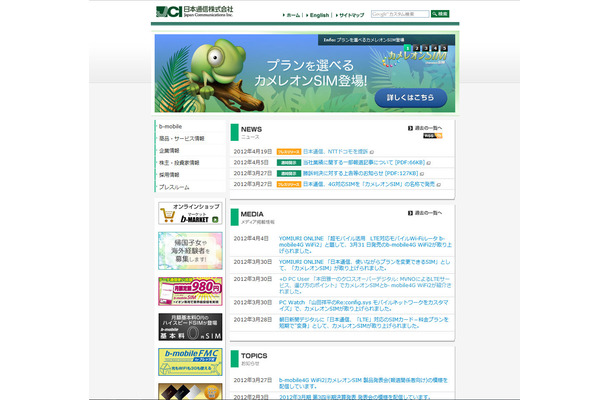Viewport: 610px width, 400px height.
Task: Click the MEDIA section heading
Action: tap(252, 214)
